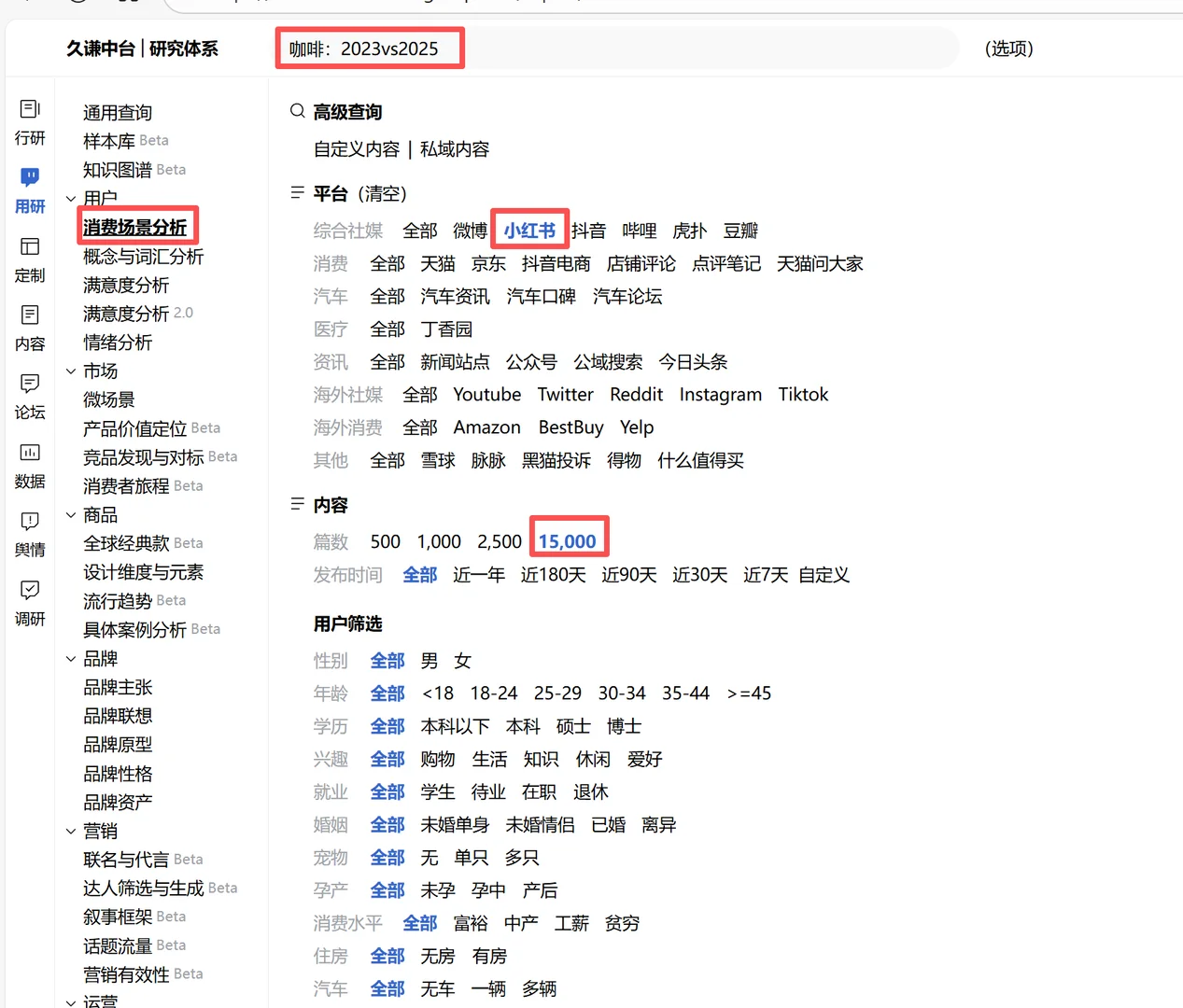Choose 自定义 publish time
1183x1008 pixels.
coord(824,575)
